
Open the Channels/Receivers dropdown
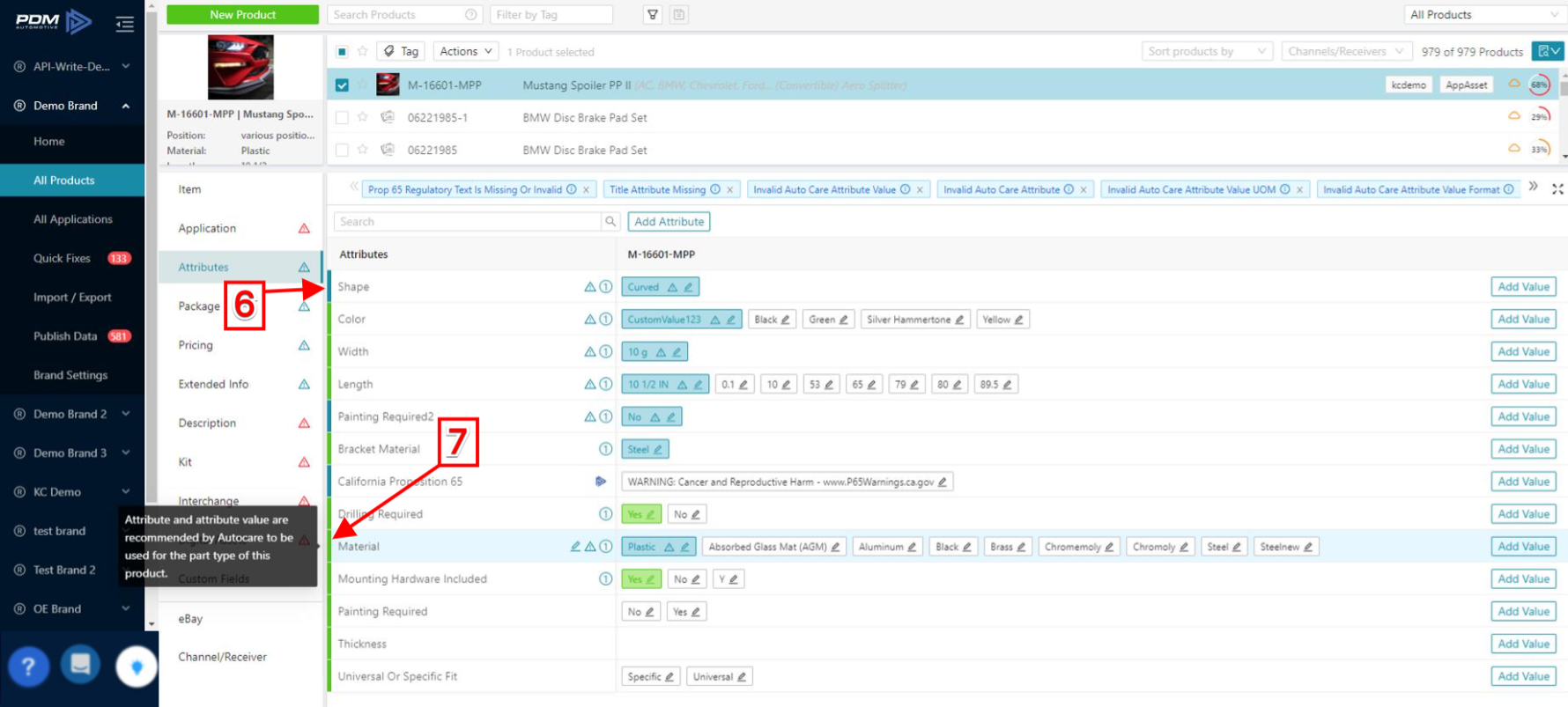(x=1347, y=51)
